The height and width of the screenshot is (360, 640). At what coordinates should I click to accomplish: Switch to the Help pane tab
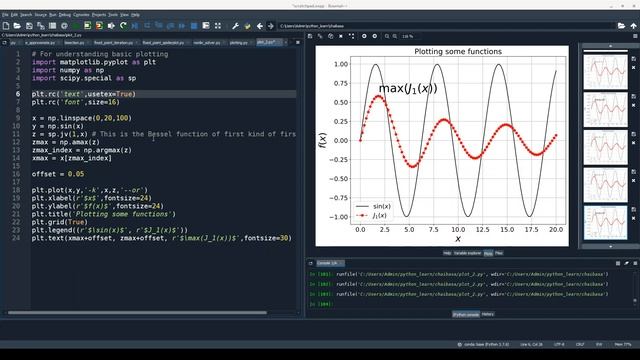447,253
